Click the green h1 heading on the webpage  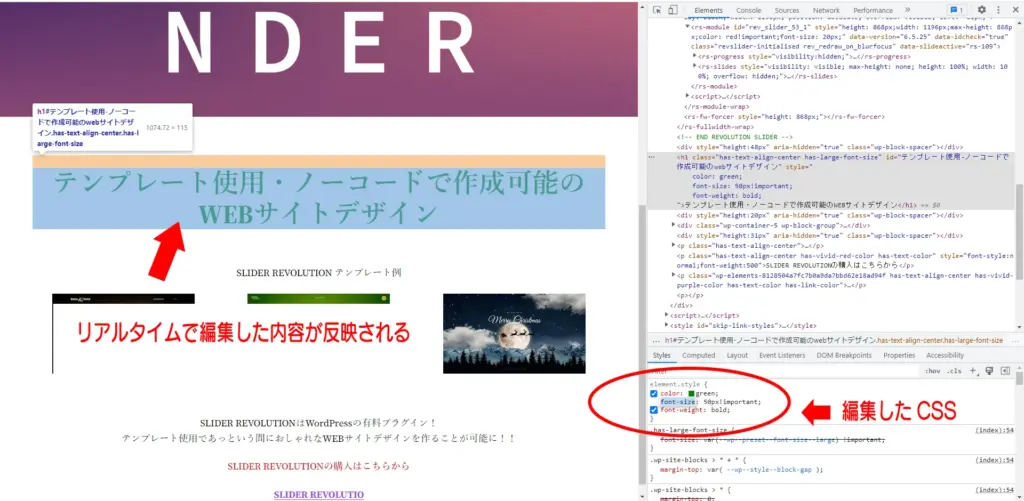click(x=318, y=198)
